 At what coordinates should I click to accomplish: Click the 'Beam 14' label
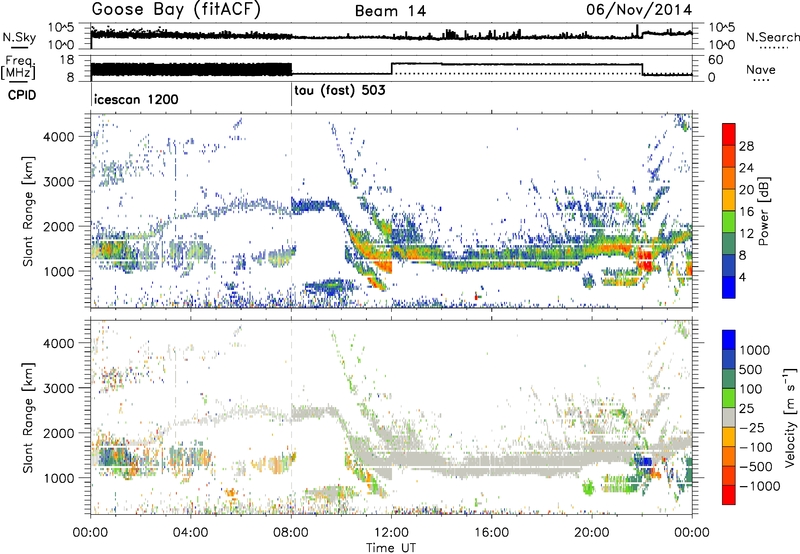coord(390,11)
